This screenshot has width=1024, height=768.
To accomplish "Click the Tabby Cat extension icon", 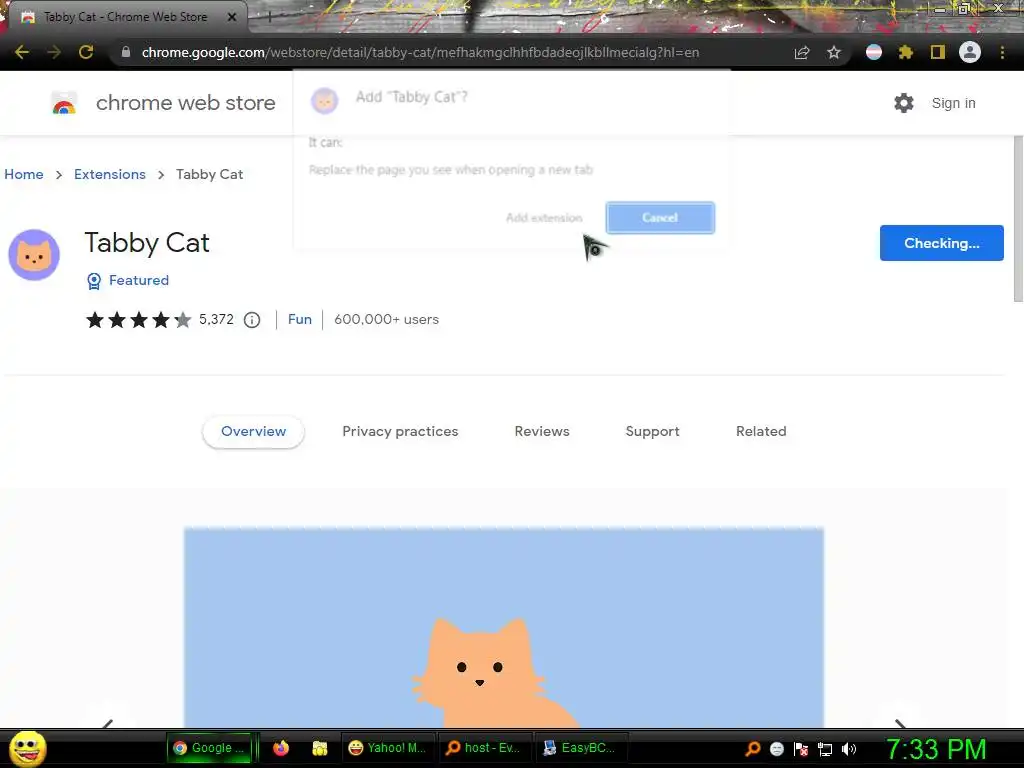I will pyautogui.click(x=34, y=255).
